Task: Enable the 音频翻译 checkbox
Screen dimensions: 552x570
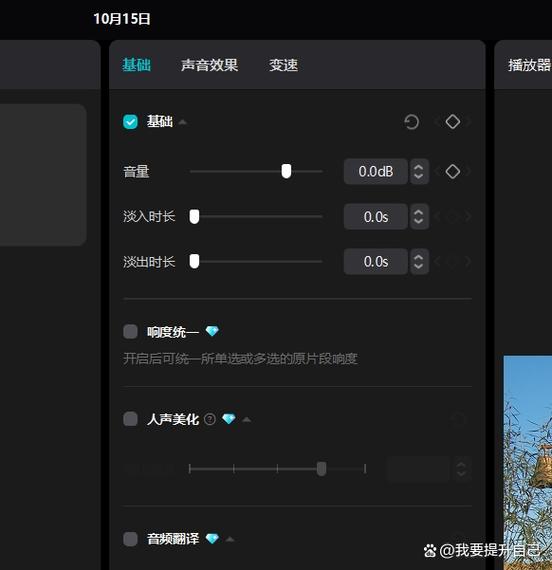Action: tap(130, 539)
